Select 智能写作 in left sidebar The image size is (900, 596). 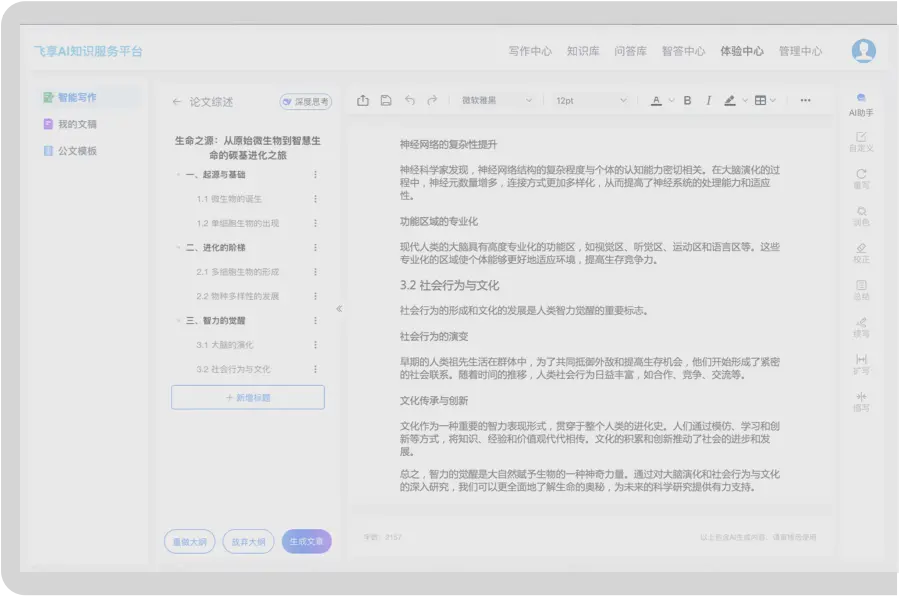tap(88, 97)
